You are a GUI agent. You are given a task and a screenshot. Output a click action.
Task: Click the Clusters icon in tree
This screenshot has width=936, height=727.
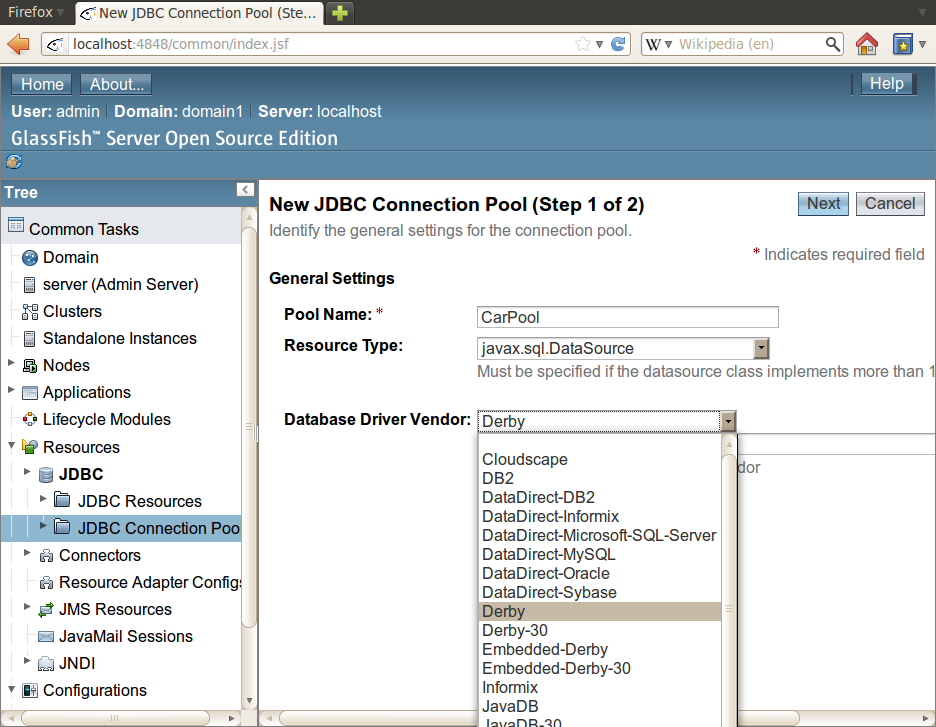pos(29,311)
